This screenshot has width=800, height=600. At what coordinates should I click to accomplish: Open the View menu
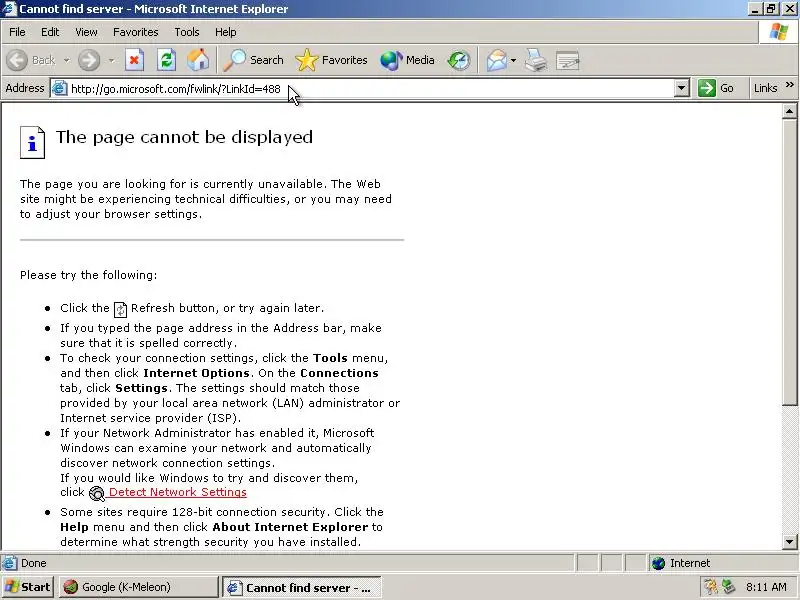click(x=86, y=32)
